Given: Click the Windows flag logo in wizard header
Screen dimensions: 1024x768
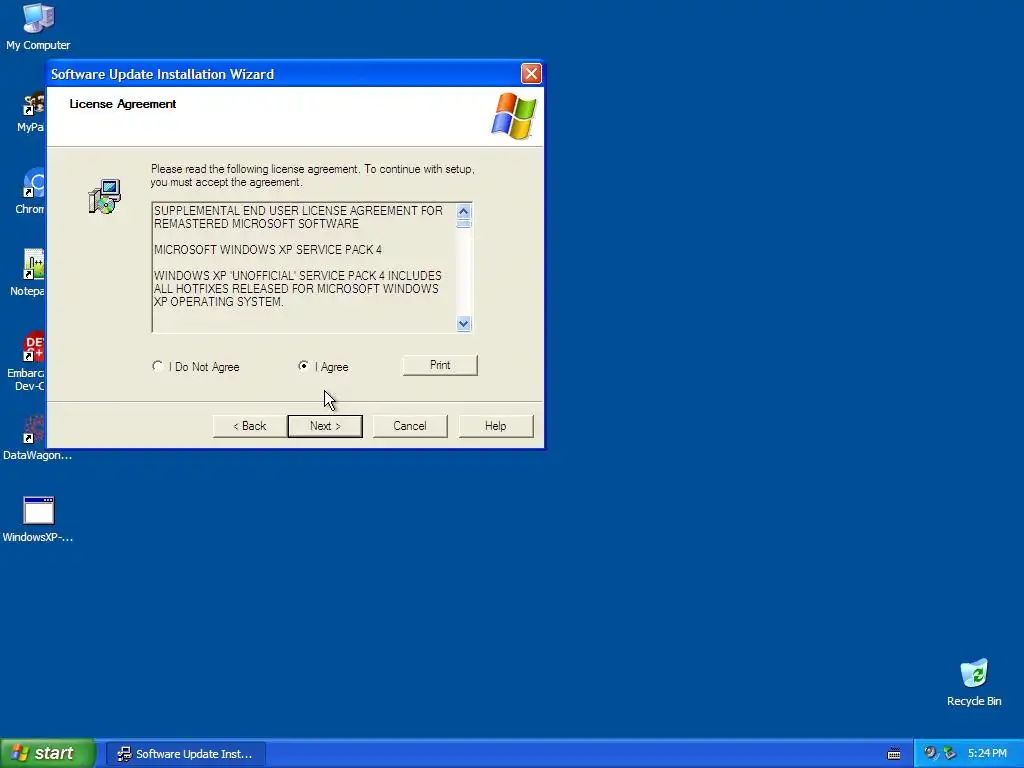Looking at the screenshot, I should tap(514, 116).
